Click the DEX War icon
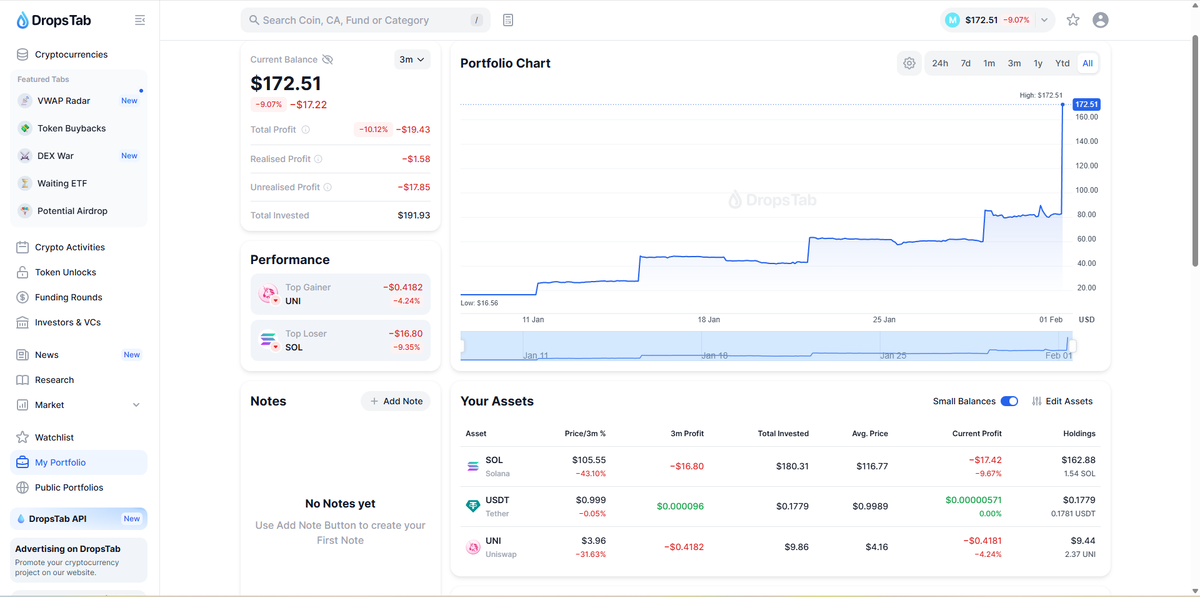This screenshot has width=1200, height=597. [25, 156]
